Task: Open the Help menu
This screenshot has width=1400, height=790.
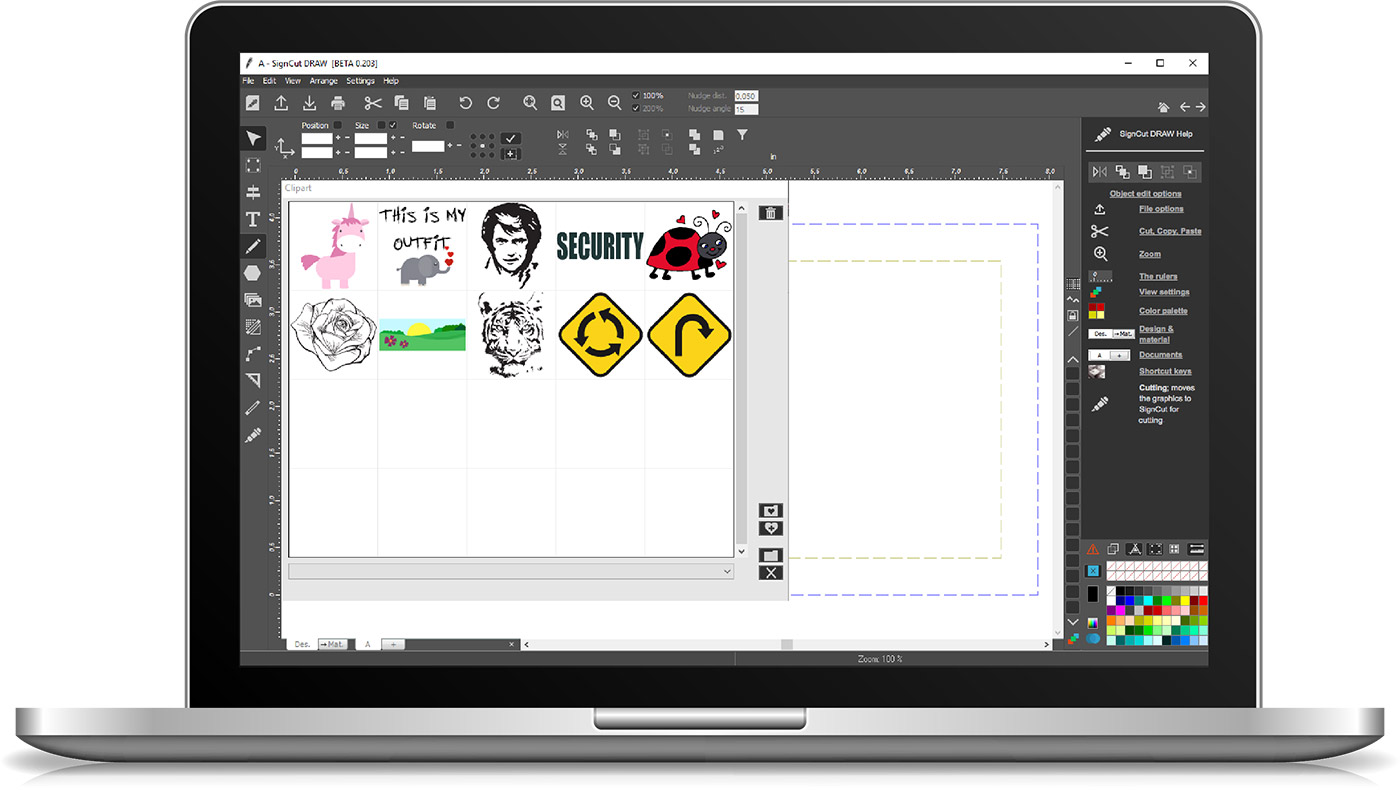Action: point(391,81)
